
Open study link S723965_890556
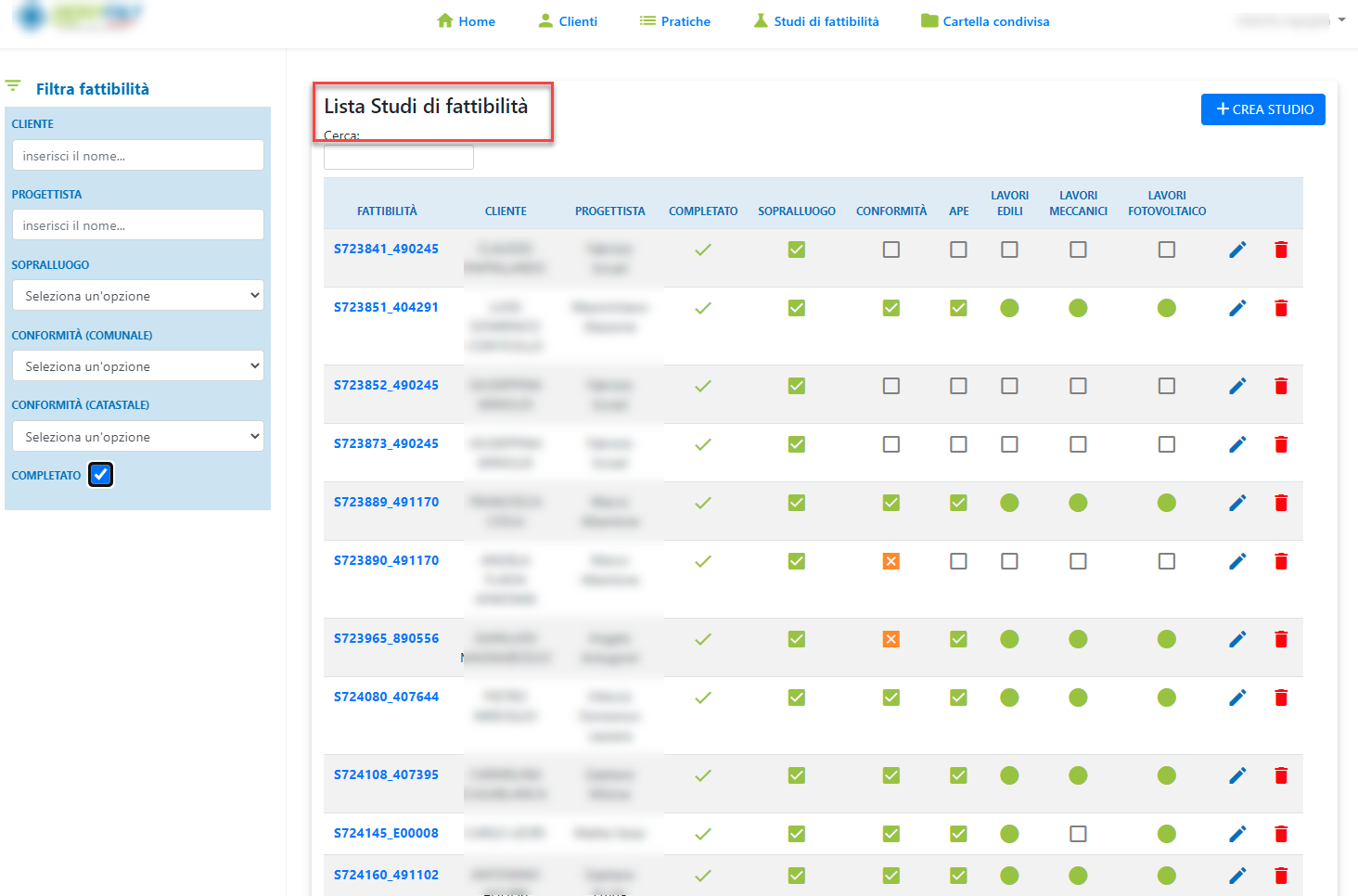click(386, 638)
